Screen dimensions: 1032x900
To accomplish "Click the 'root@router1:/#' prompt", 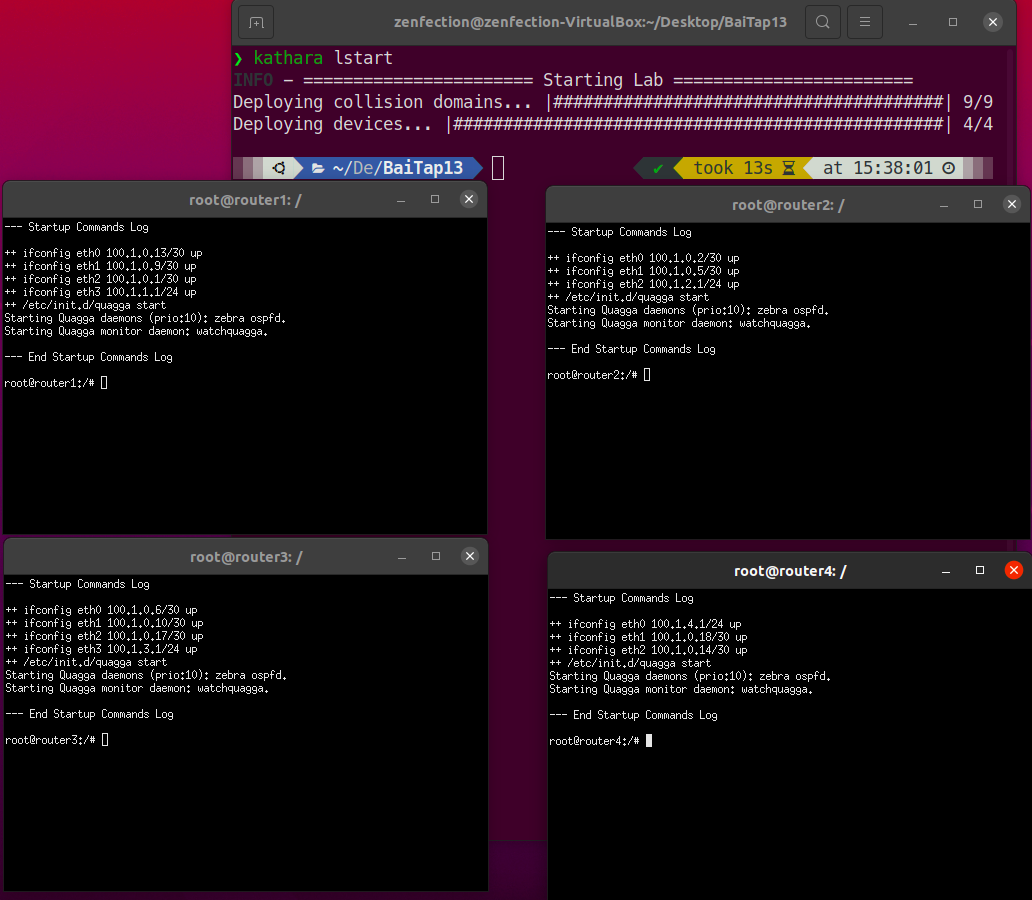I will pyautogui.click(x=49, y=383).
